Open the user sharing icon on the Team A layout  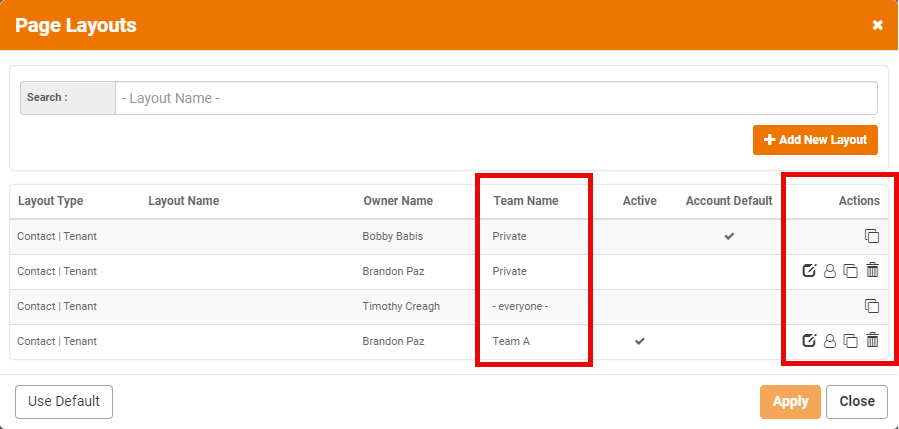[x=830, y=341]
